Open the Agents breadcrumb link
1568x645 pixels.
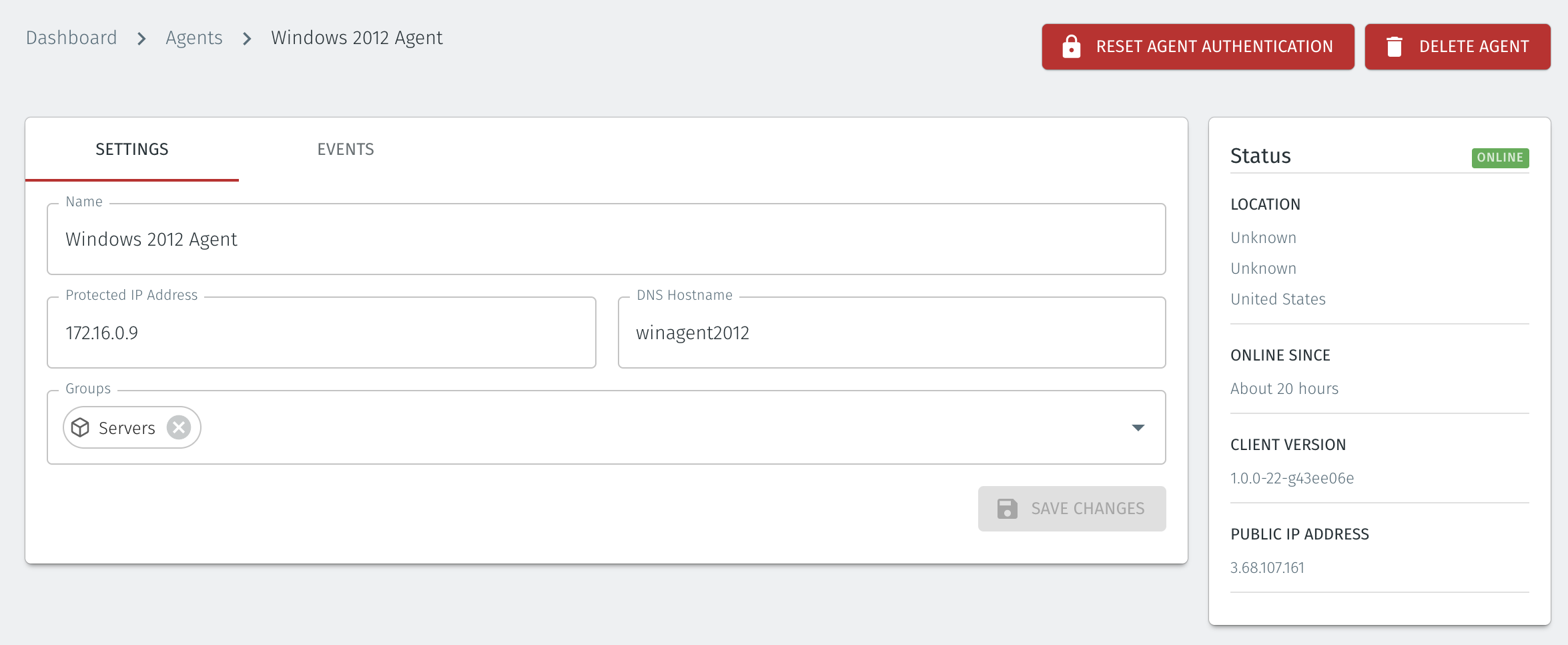point(194,37)
